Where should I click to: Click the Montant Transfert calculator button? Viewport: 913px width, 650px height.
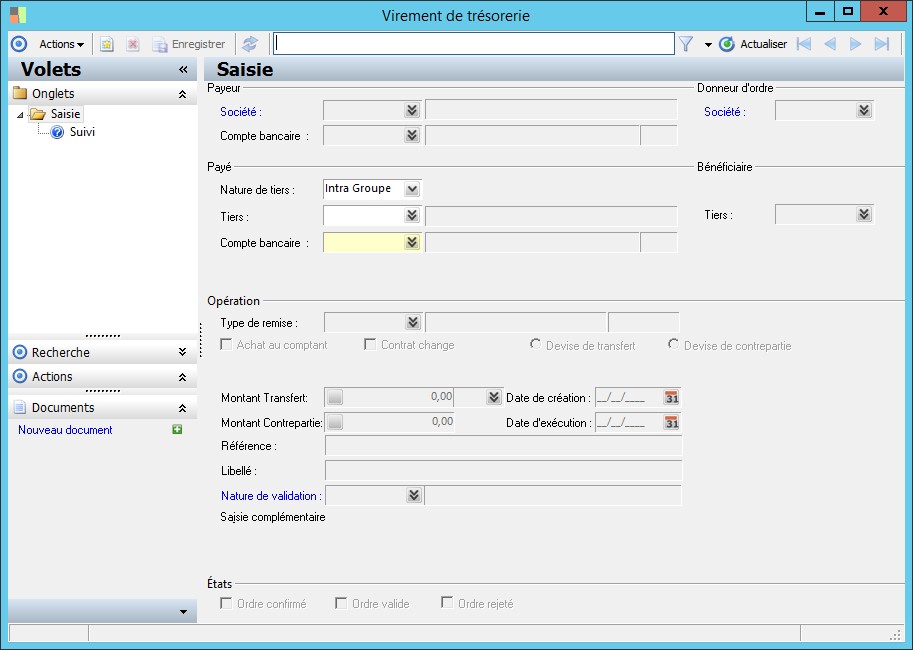click(335, 397)
